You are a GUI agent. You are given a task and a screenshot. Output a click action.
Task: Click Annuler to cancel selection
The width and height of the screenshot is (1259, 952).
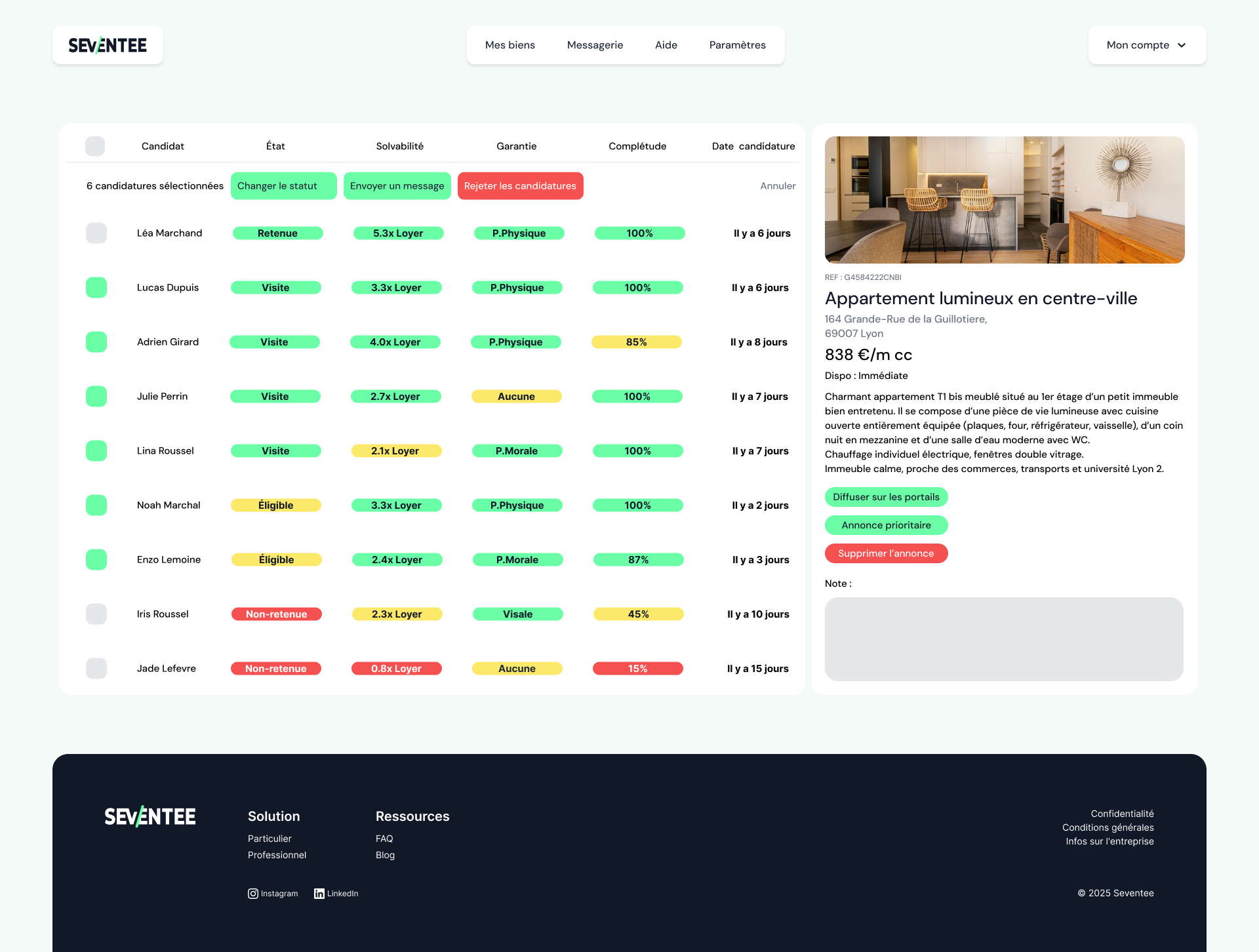click(778, 186)
